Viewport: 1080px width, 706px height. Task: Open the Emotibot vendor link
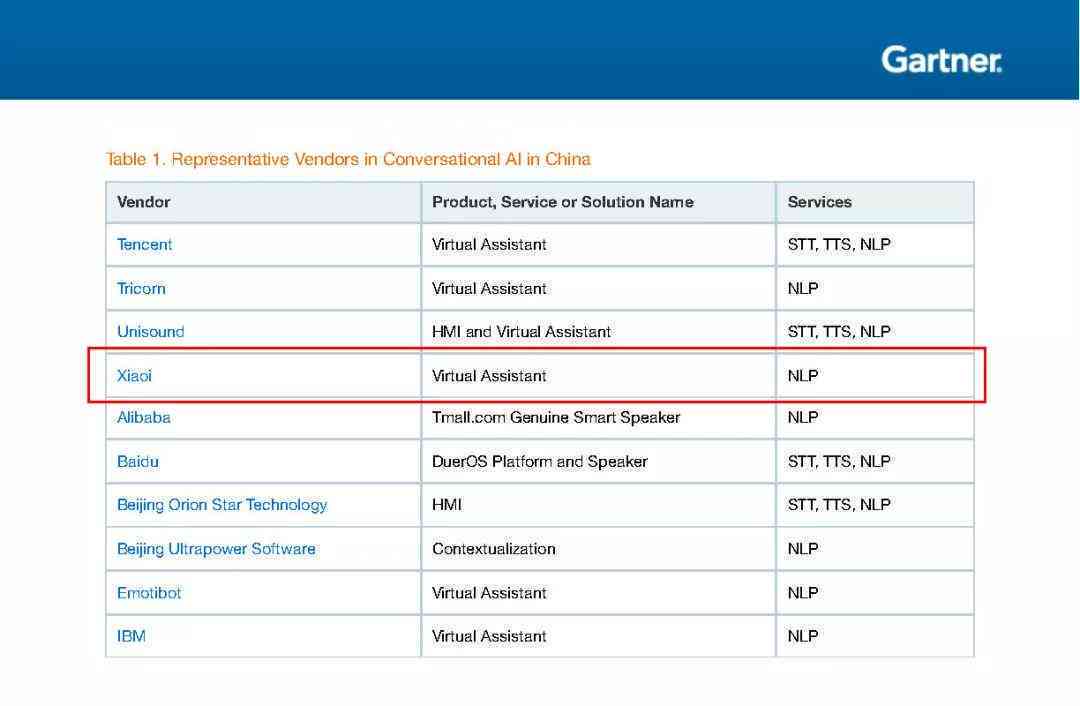tap(149, 593)
